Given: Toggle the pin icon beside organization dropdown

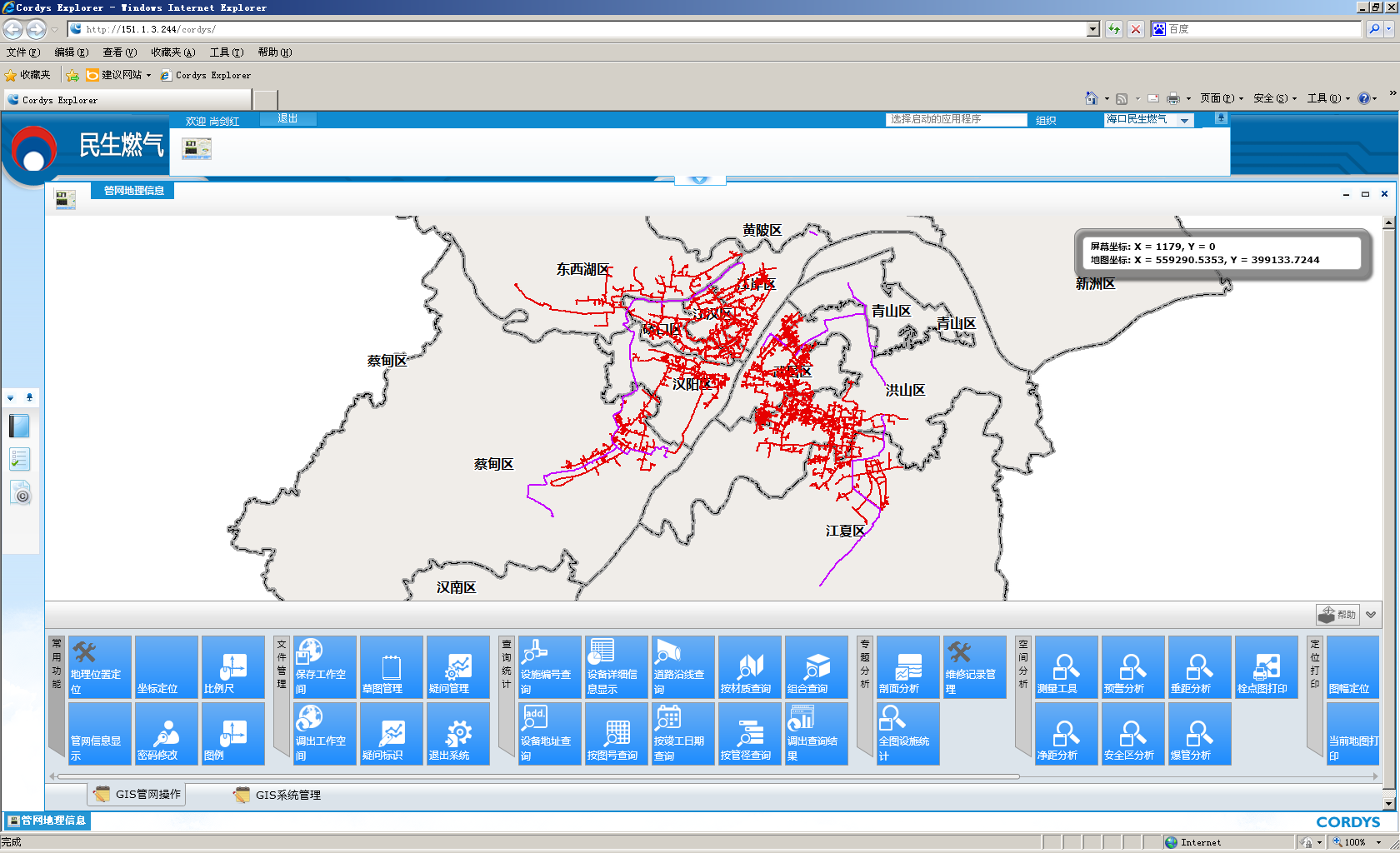Looking at the screenshot, I should (x=1221, y=118).
